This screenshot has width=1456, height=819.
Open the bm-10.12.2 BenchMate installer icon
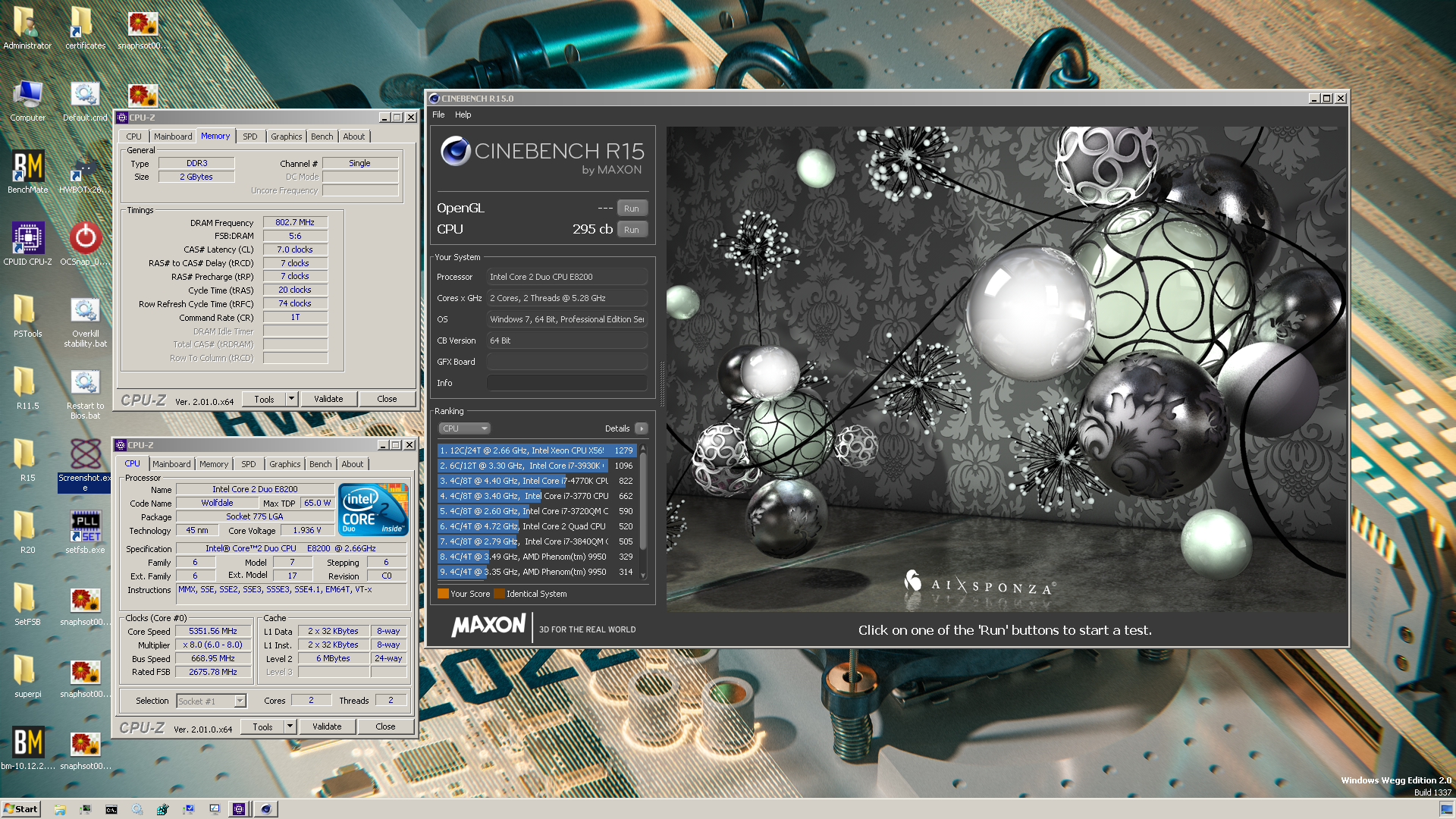point(28,748)
